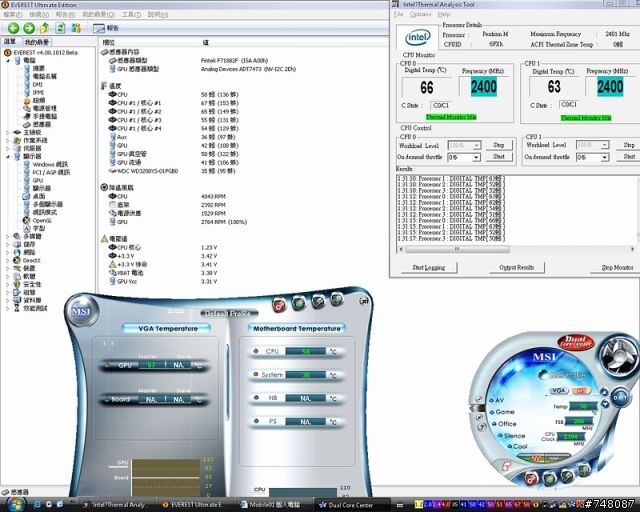This screenshot has height=512, width=640.
Task: Click the Stop Monitor button
Action: (x=617, y=267)
